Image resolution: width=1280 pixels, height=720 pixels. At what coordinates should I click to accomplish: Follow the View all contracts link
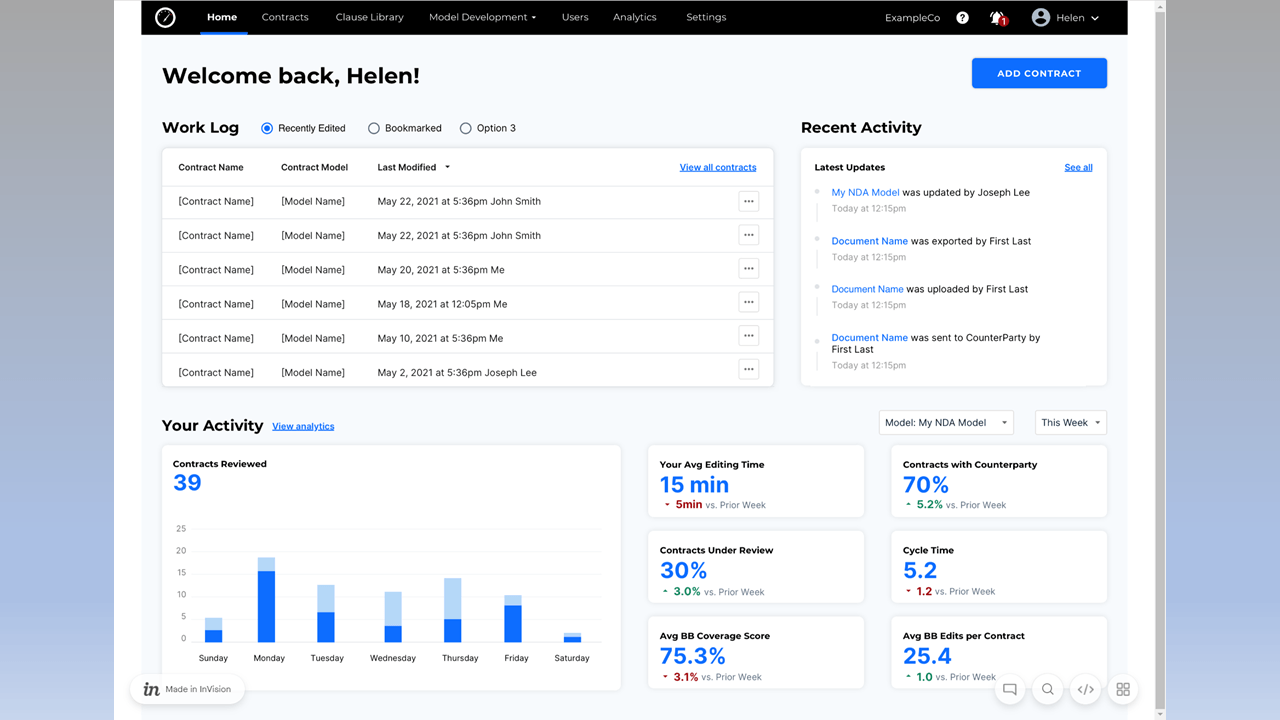718,167
